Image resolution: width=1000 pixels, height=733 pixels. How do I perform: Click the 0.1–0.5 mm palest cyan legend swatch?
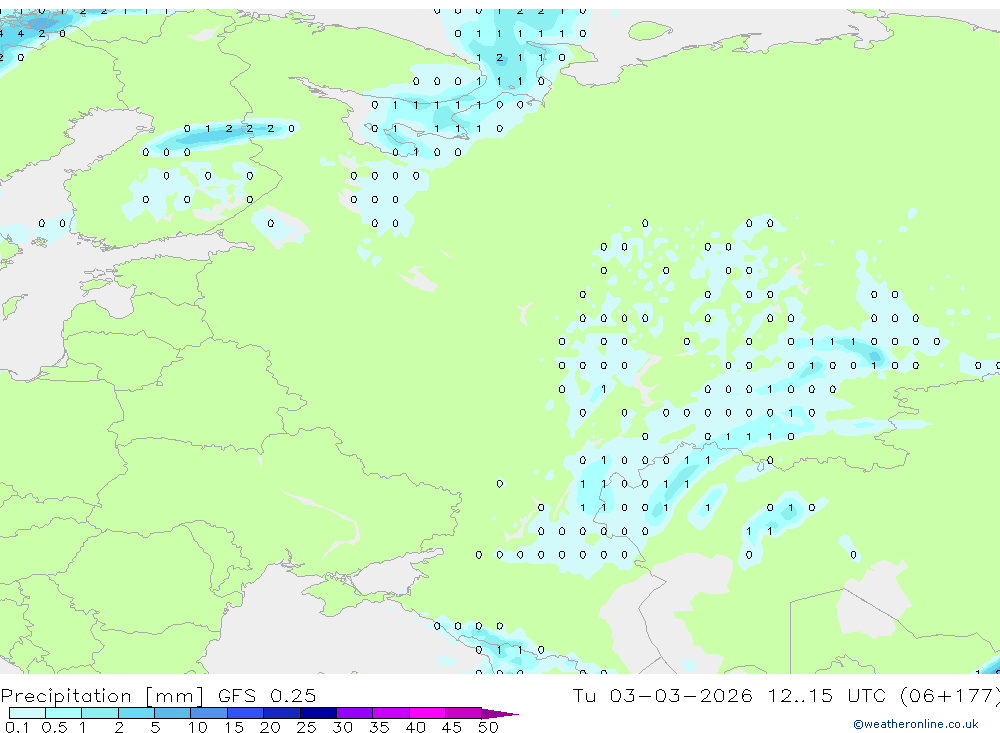click(x=27, y=713)
